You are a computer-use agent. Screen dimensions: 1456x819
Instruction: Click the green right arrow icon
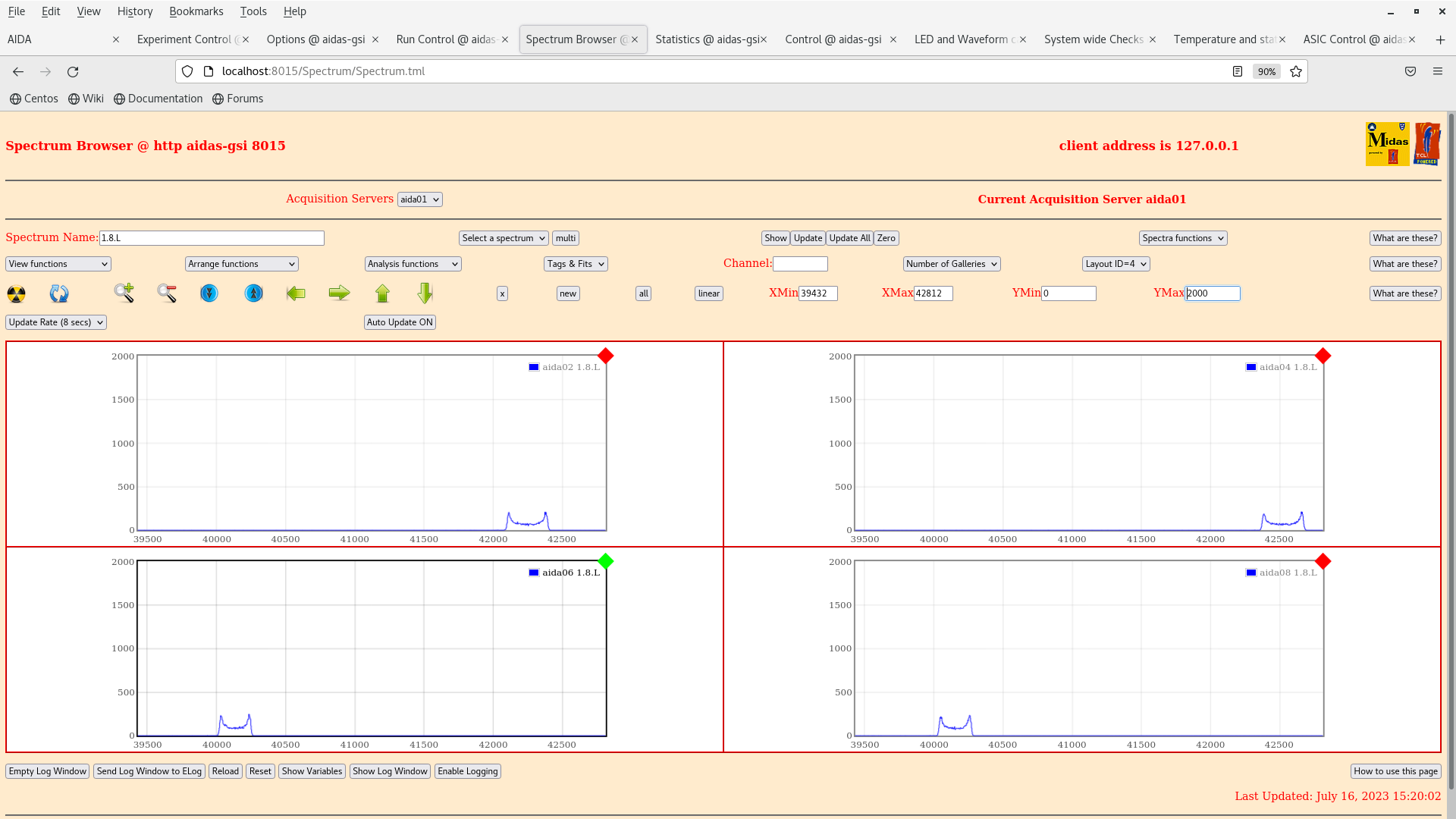click(x=339, y=293)
